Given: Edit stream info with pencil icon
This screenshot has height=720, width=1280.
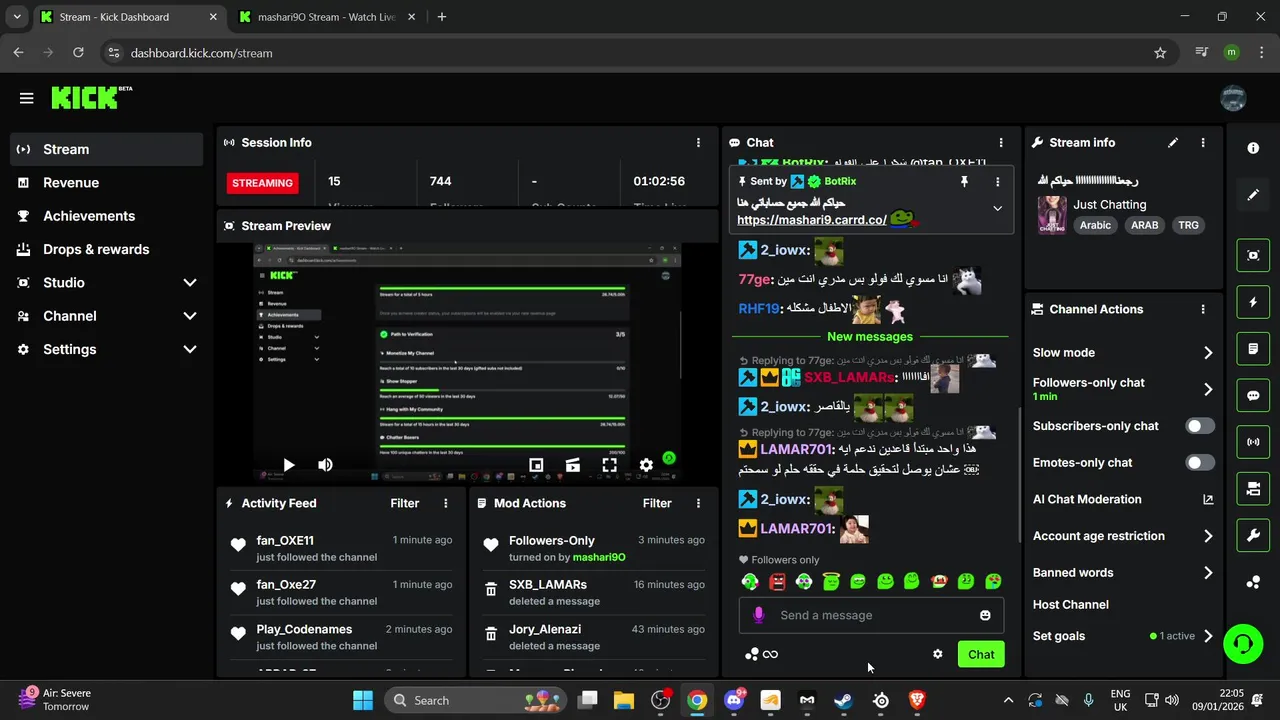Looking at the screenshot, I should [x=1173, y=143].
